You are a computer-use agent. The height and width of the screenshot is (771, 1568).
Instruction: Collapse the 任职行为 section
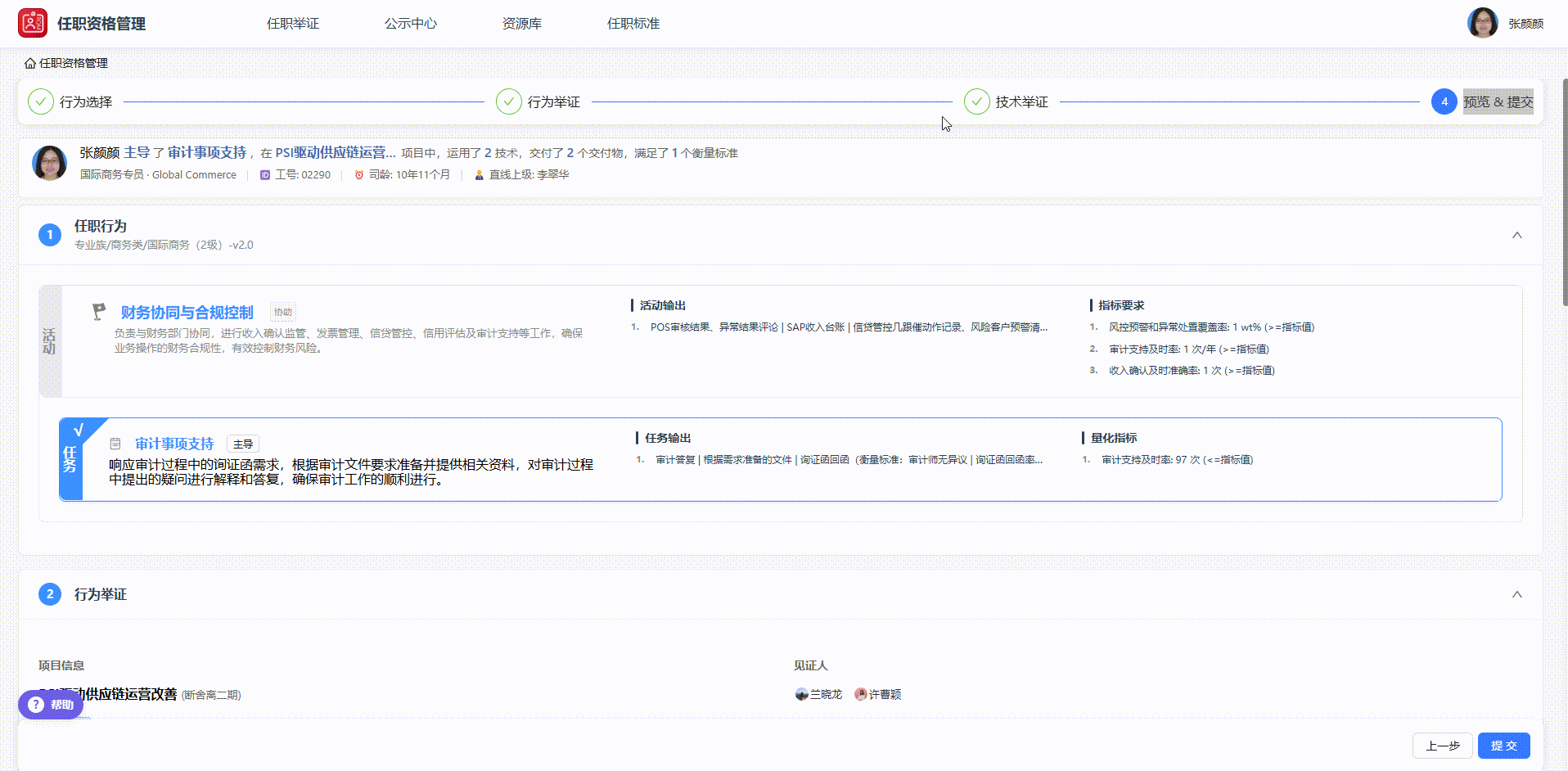pos(1516,235)
